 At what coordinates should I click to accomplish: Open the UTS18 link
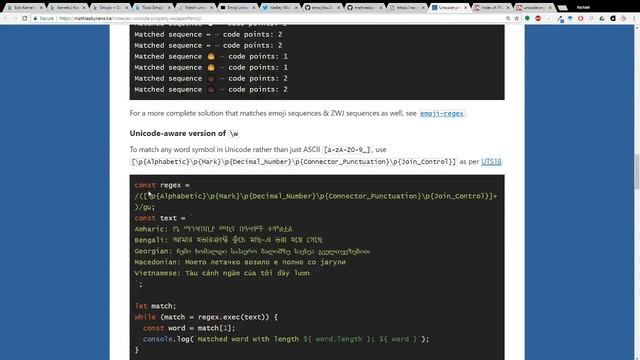click(x=491, y=162)
